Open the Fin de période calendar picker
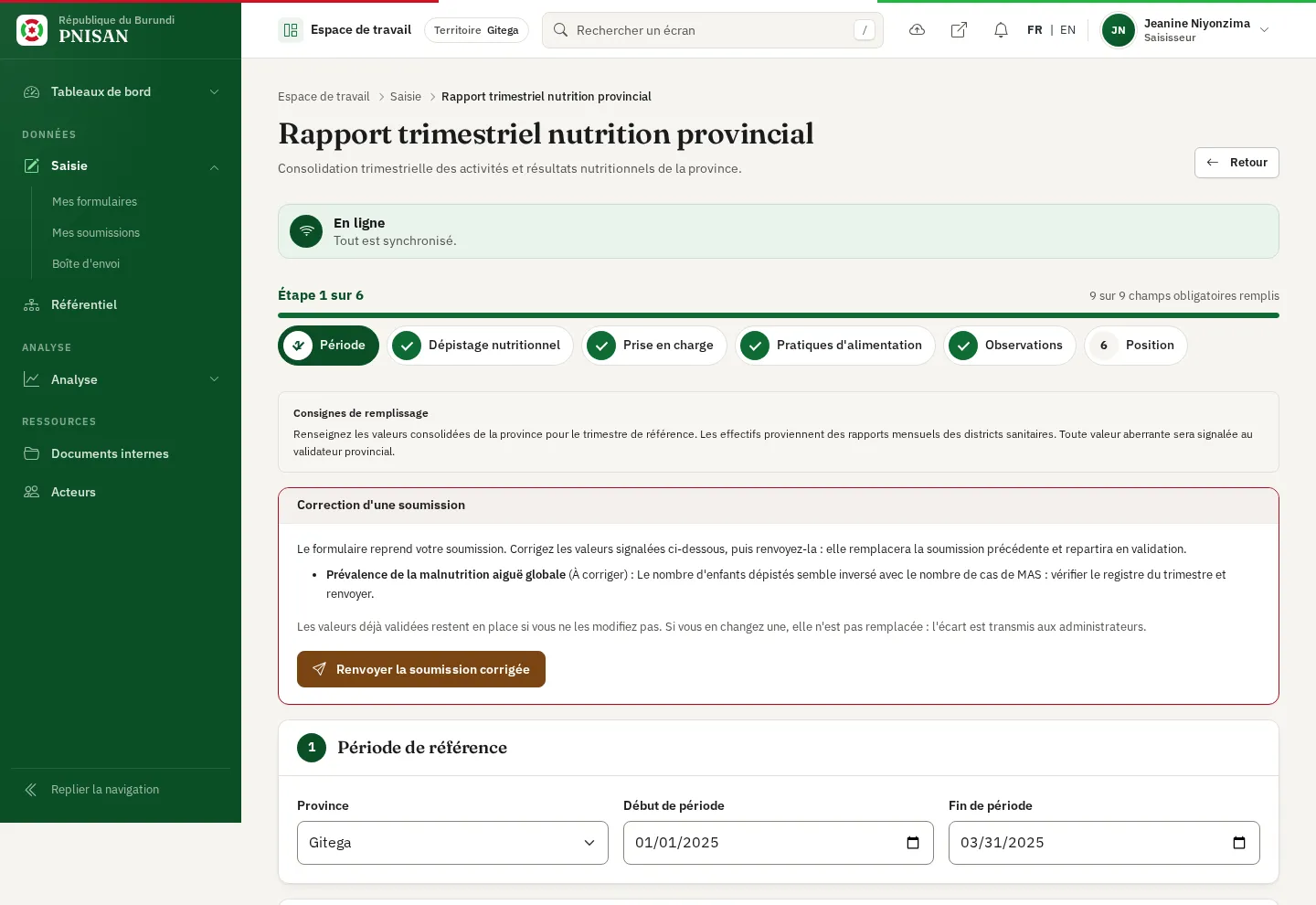 [x=1238, y=843]
